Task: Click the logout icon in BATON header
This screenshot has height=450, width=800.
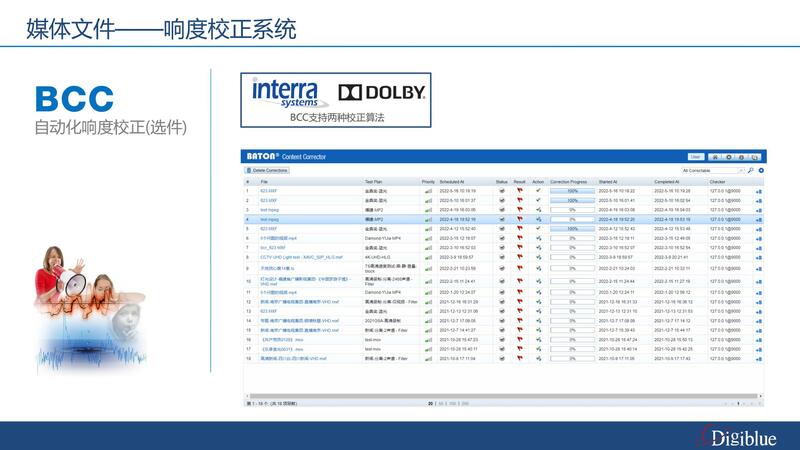Action: pos(756,157)
